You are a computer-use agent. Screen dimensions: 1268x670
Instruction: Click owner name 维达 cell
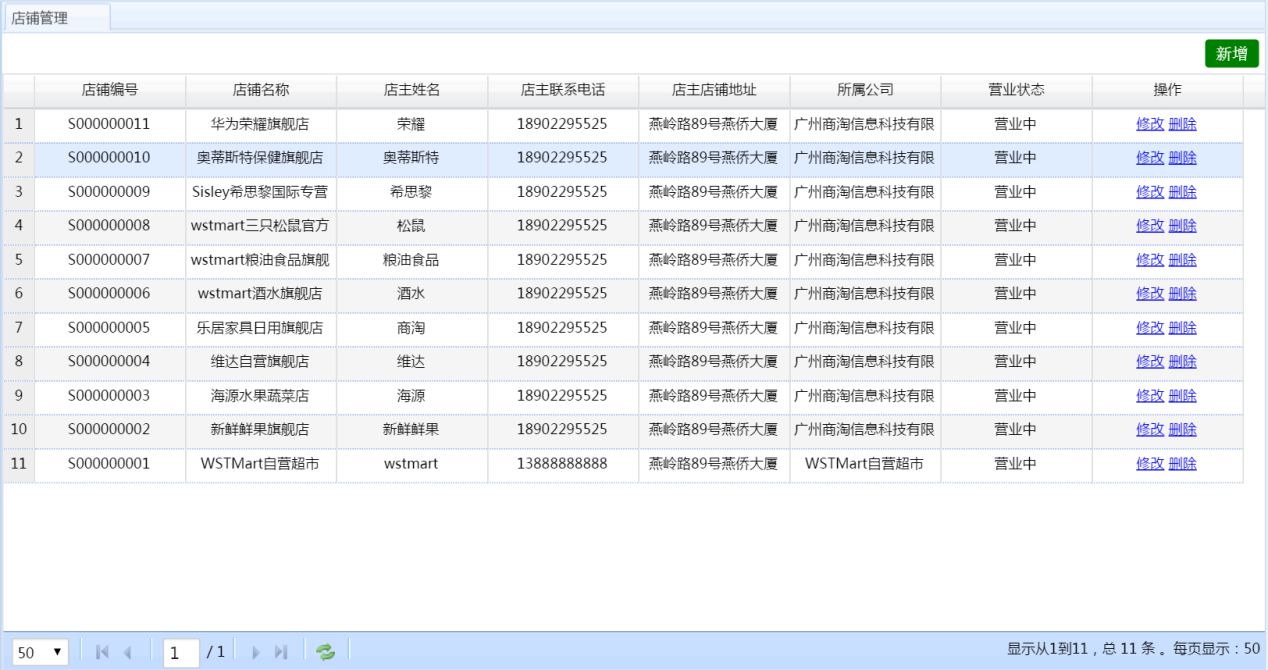click(412, 362)
